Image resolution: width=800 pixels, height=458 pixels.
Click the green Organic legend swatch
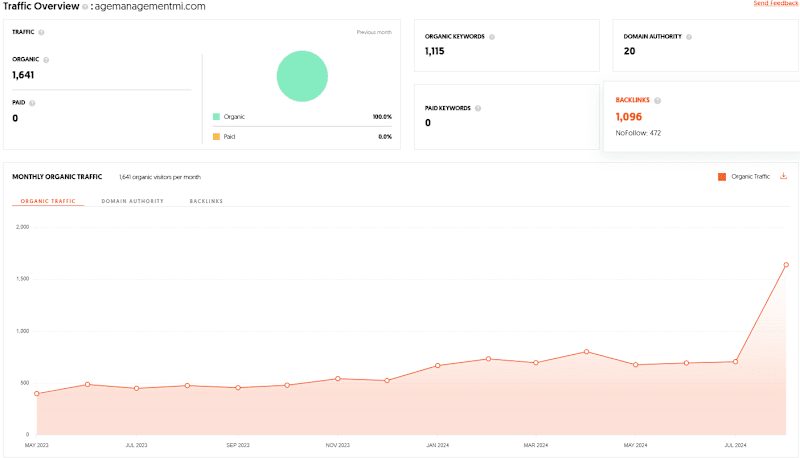pos(216,117)
